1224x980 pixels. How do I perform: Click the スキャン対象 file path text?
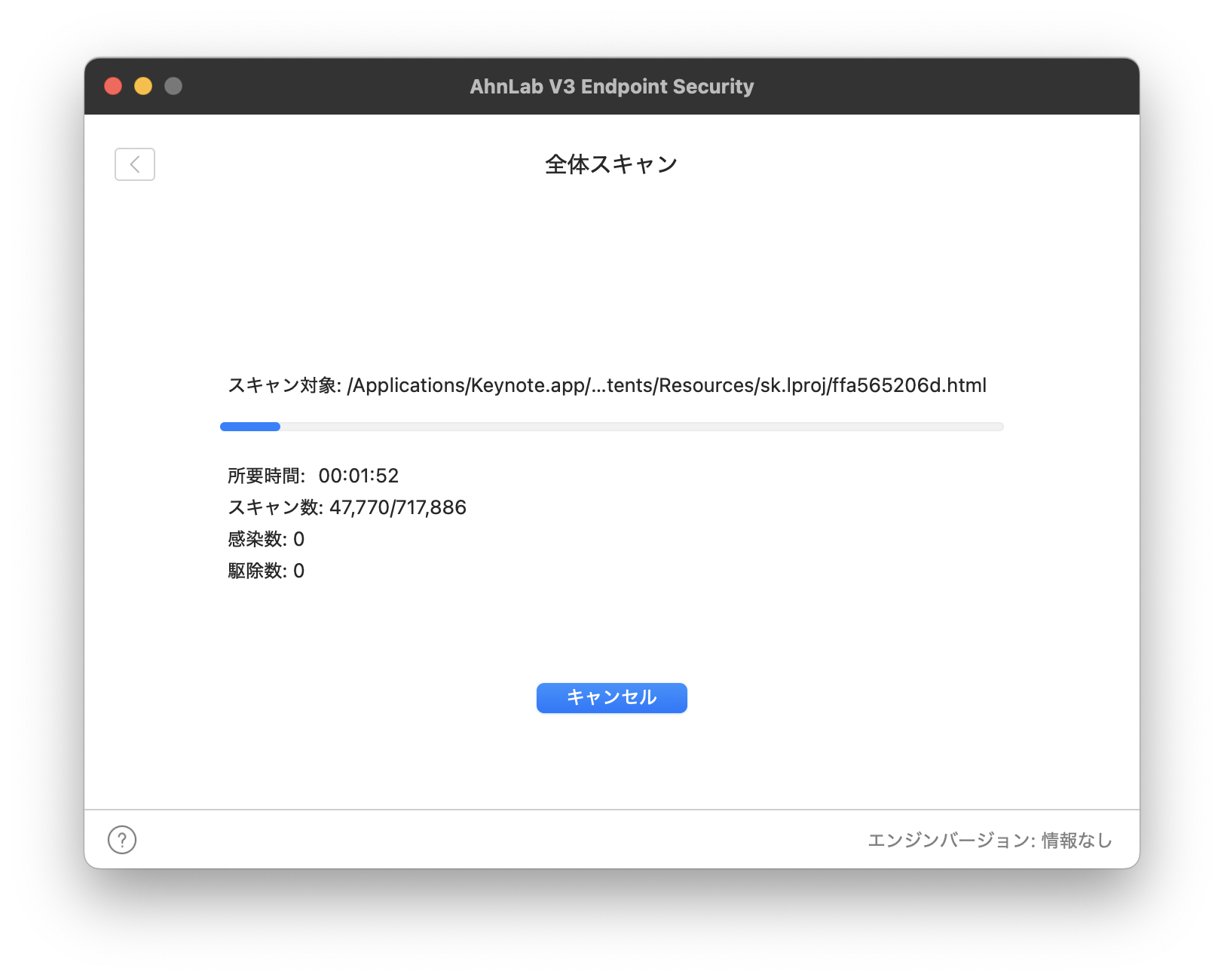click(x=607, y=385)
